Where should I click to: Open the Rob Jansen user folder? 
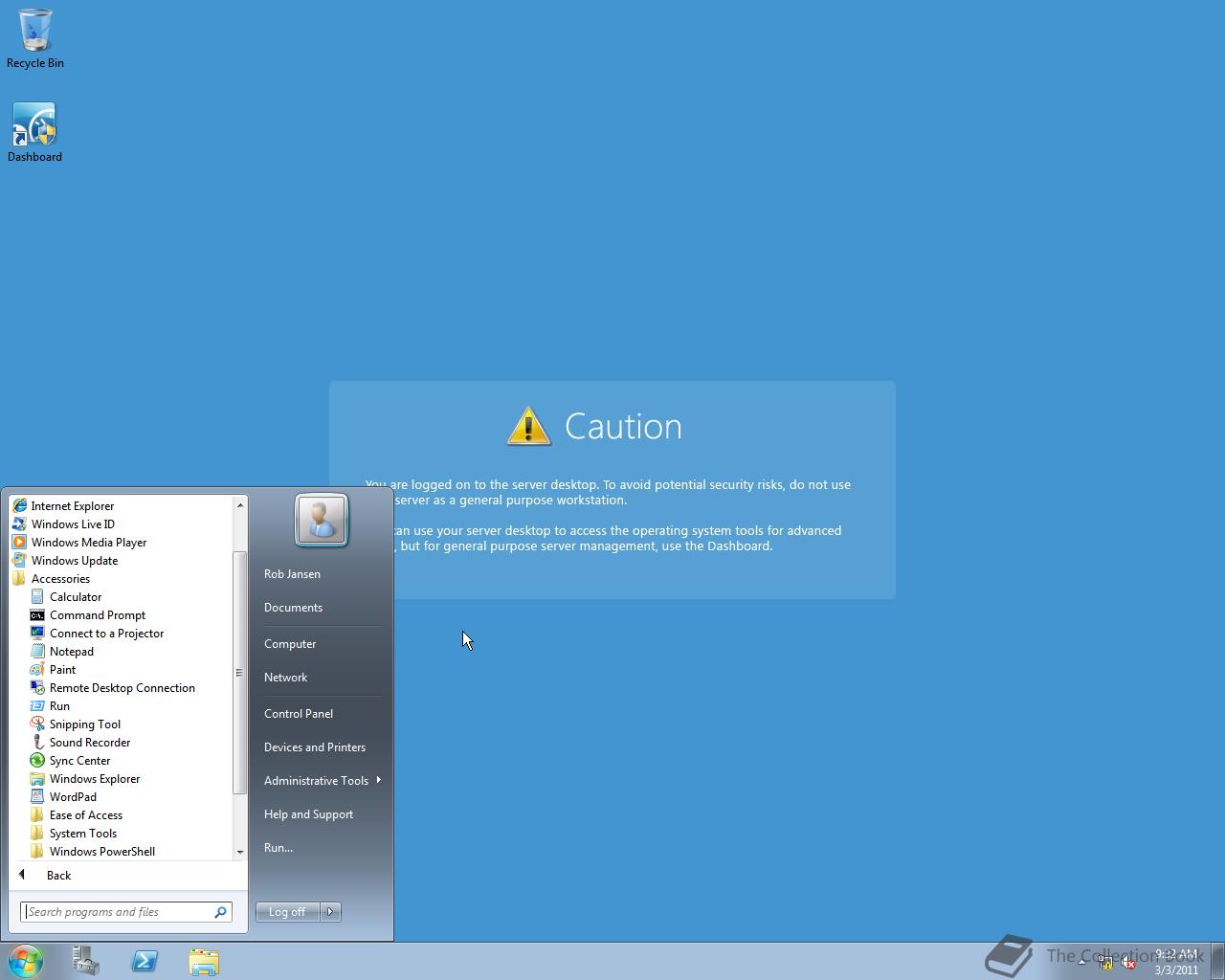(292, 573)
